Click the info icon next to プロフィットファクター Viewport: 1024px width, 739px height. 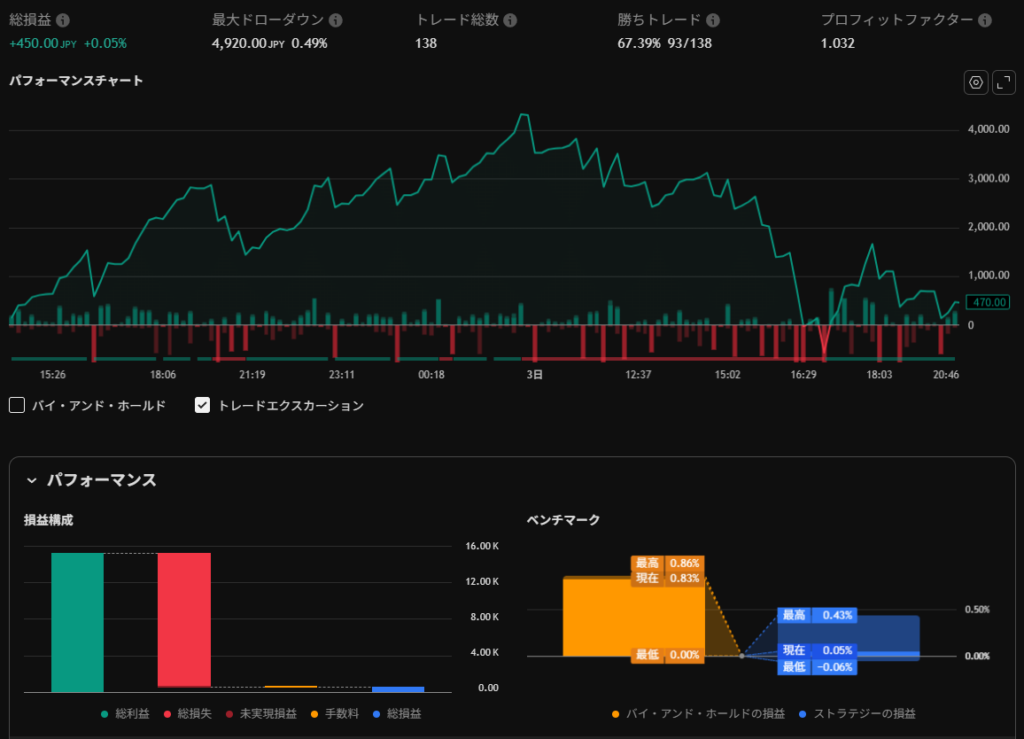click(985, 20)
